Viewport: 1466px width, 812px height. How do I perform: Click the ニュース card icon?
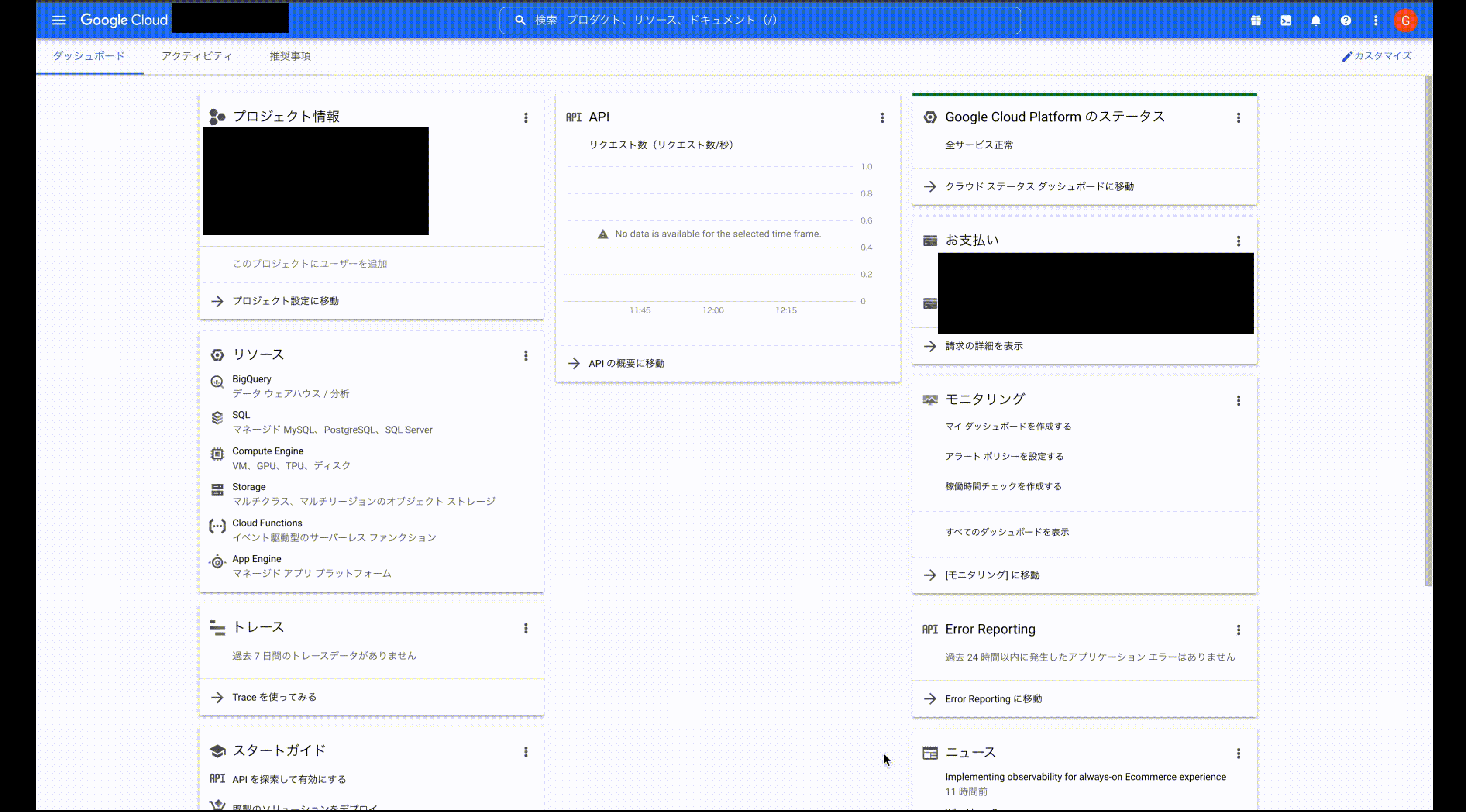(930, 753)
